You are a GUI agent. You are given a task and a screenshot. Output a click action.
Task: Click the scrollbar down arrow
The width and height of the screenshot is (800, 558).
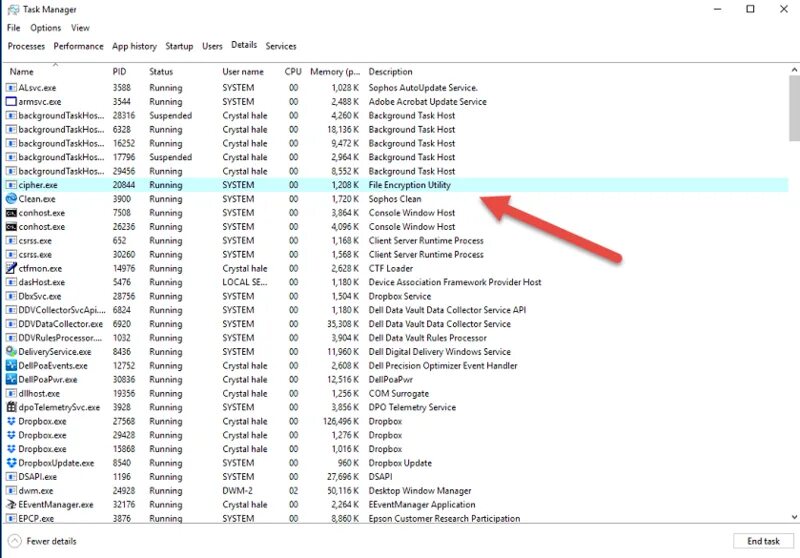(794, 517)
